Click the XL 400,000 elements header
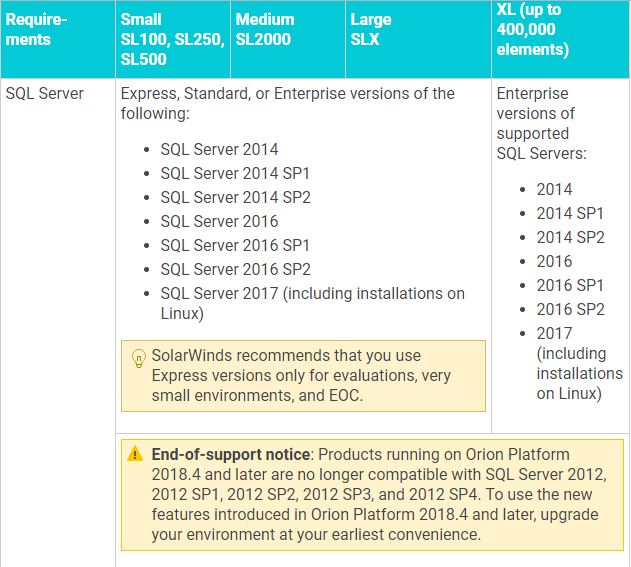Screen dimensions: 631x567 pyautogui.click(x=535, y=30)
